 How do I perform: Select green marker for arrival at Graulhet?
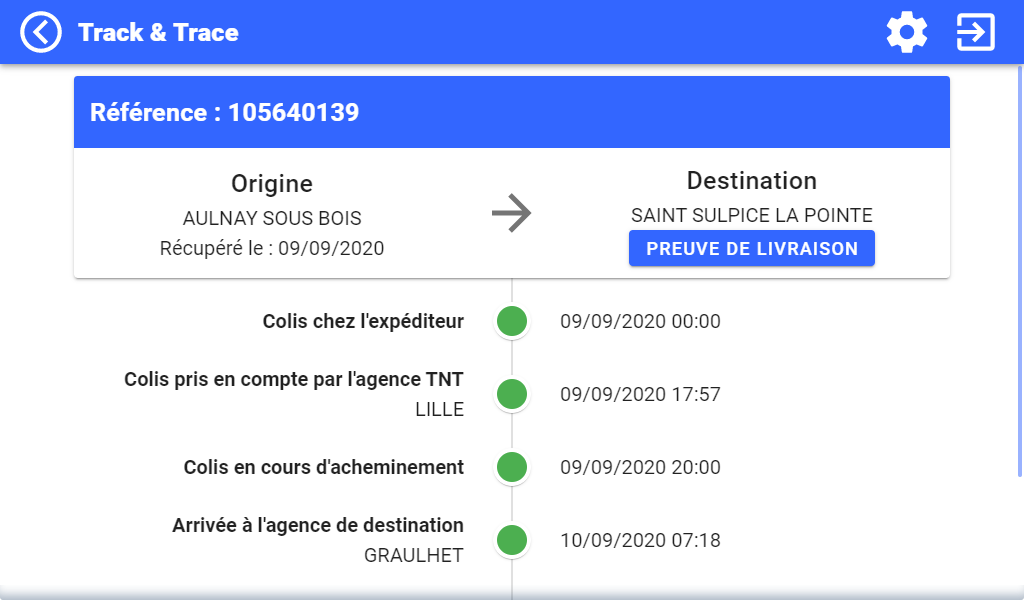(x=512, y=541)
